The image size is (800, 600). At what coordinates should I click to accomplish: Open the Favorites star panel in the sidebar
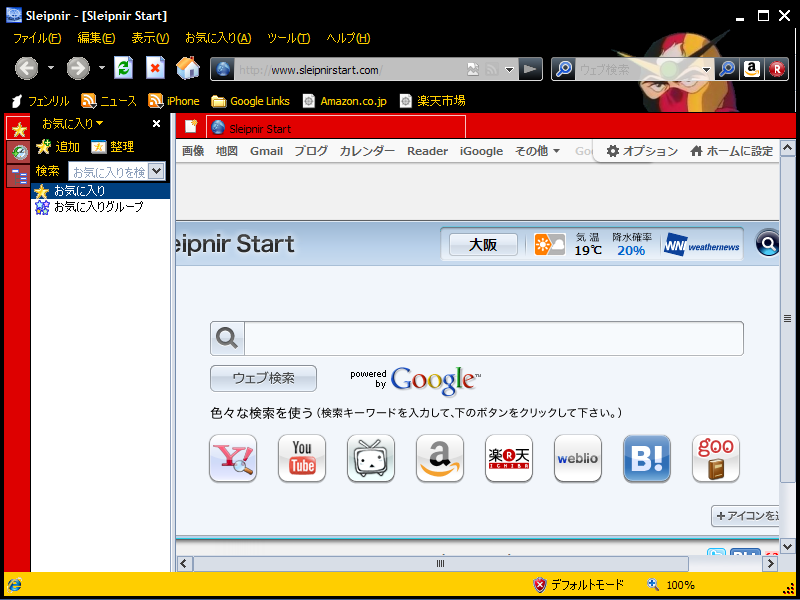click(18, 129)
